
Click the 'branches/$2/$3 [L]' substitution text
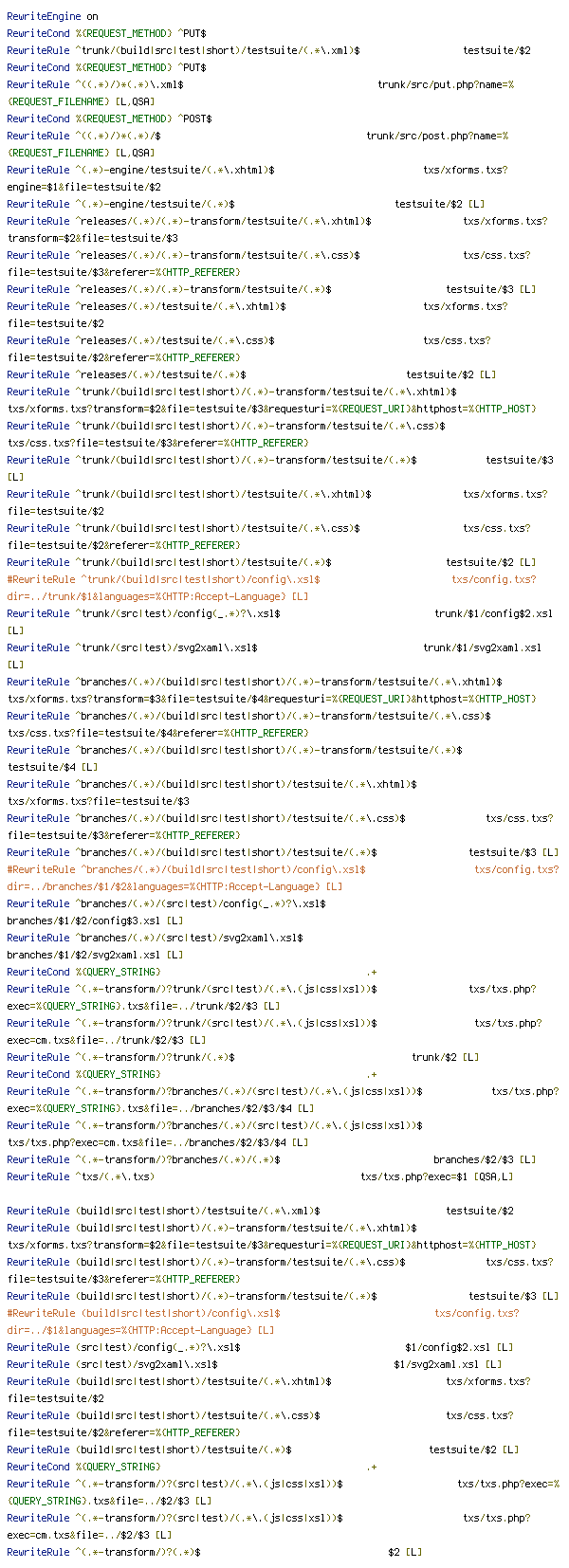point(486,1159)
